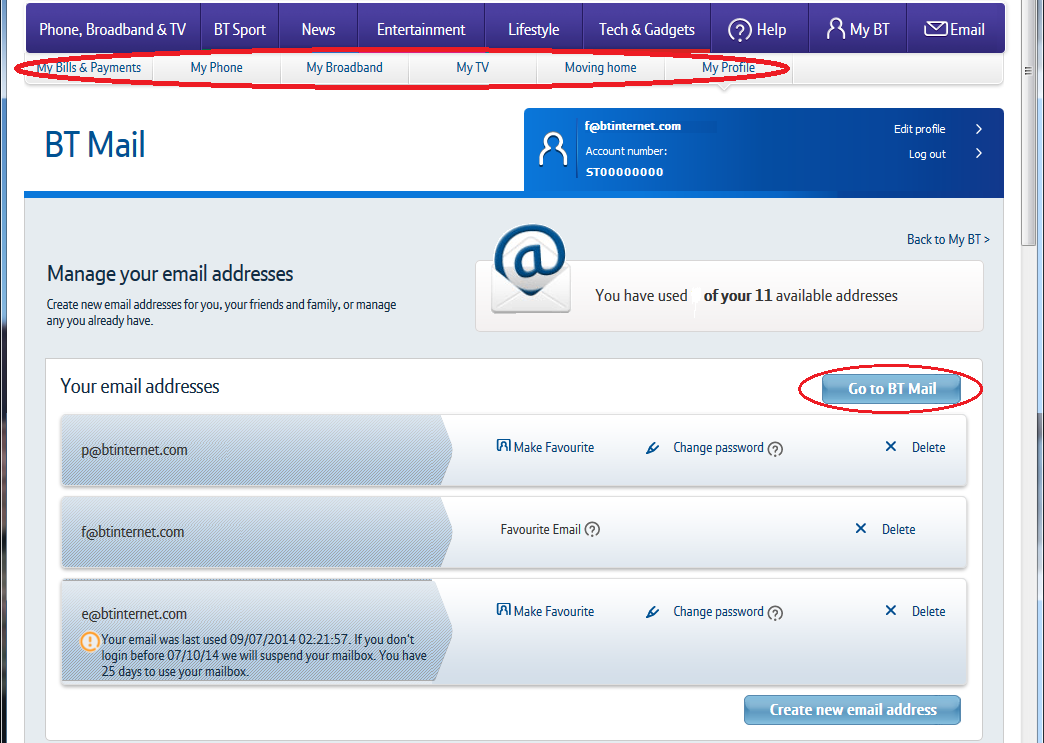Expand the Edit profile chevron arrow
This screenshot has height=743, width=1044.
coord(978,129)
